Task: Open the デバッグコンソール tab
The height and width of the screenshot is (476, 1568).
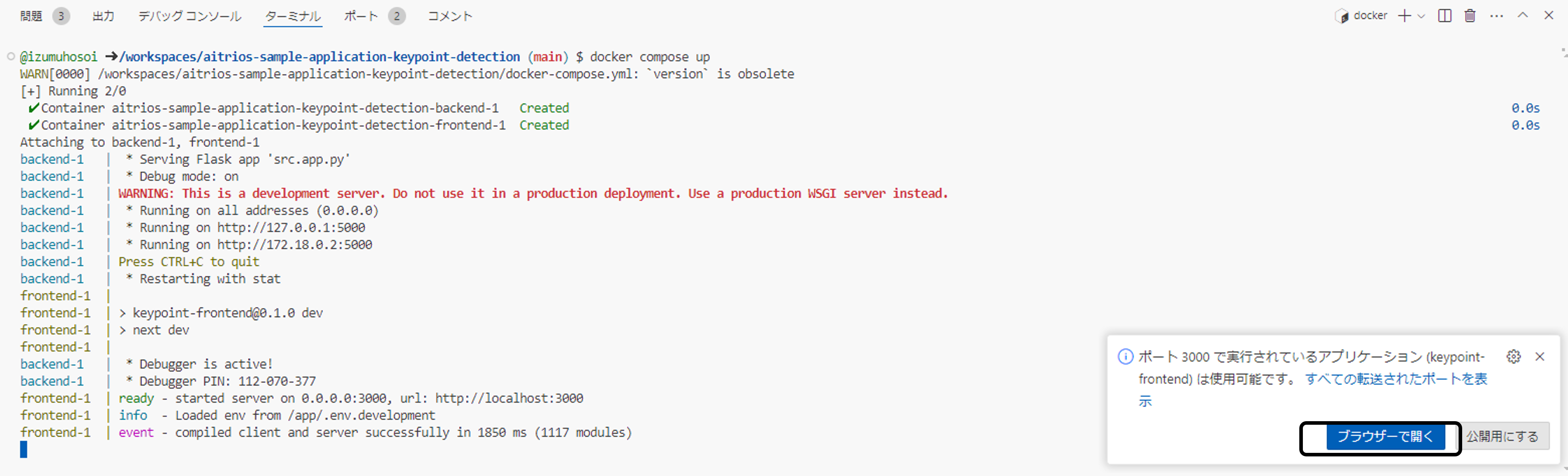Action: [x=189, y=16]
